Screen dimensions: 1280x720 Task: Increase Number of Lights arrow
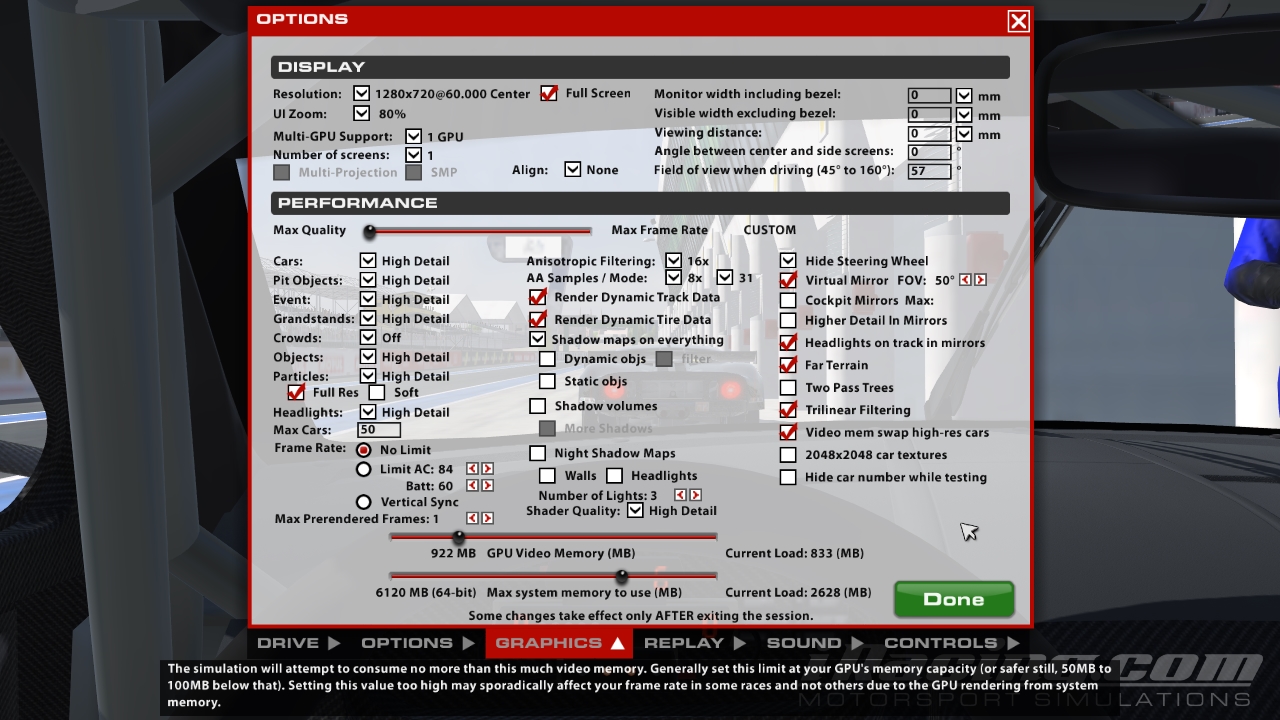[696, 496]
